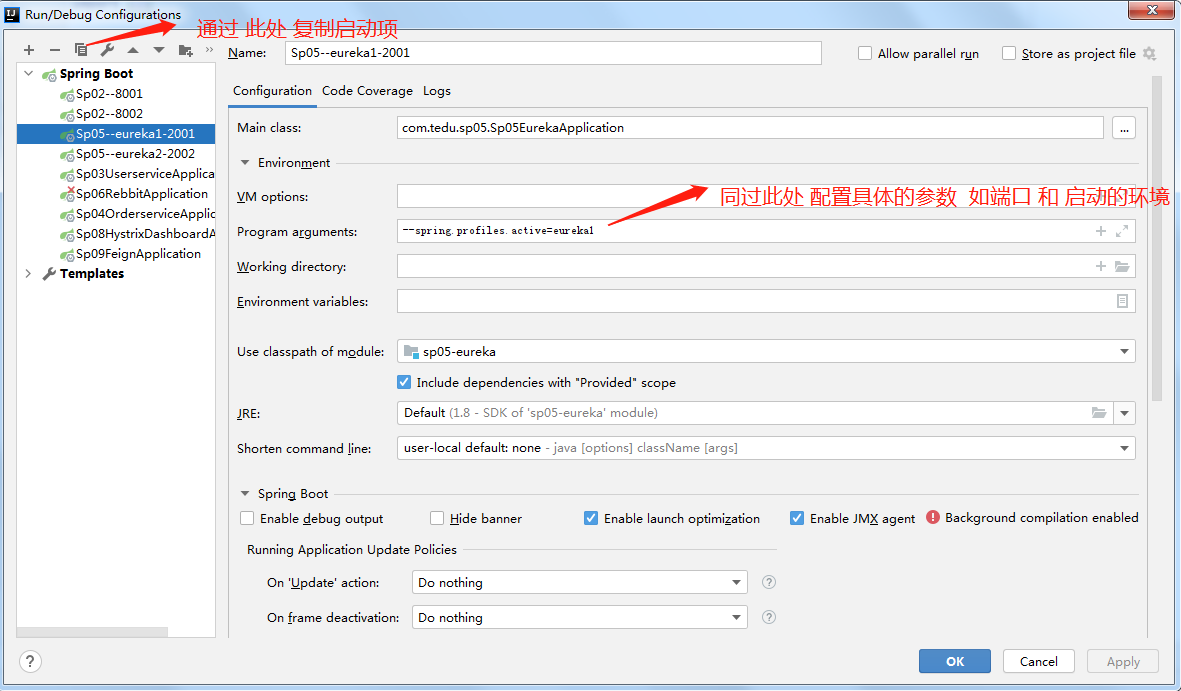This screenshot has width=1181, height=691.
Task: Toggle Allow parallel run checkbox
Action: pyautogui.click(x=865, y=54)
